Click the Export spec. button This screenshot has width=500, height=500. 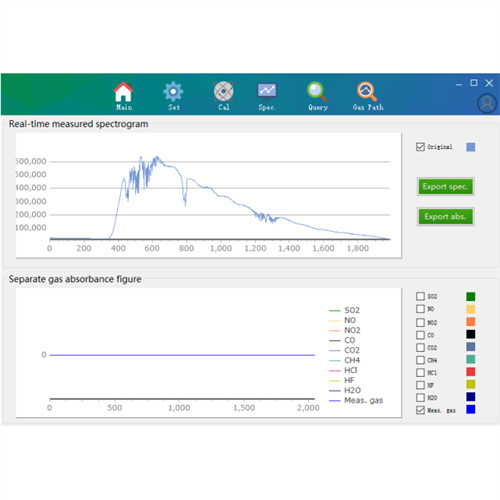pyautogui.click(x=445, y=186)
